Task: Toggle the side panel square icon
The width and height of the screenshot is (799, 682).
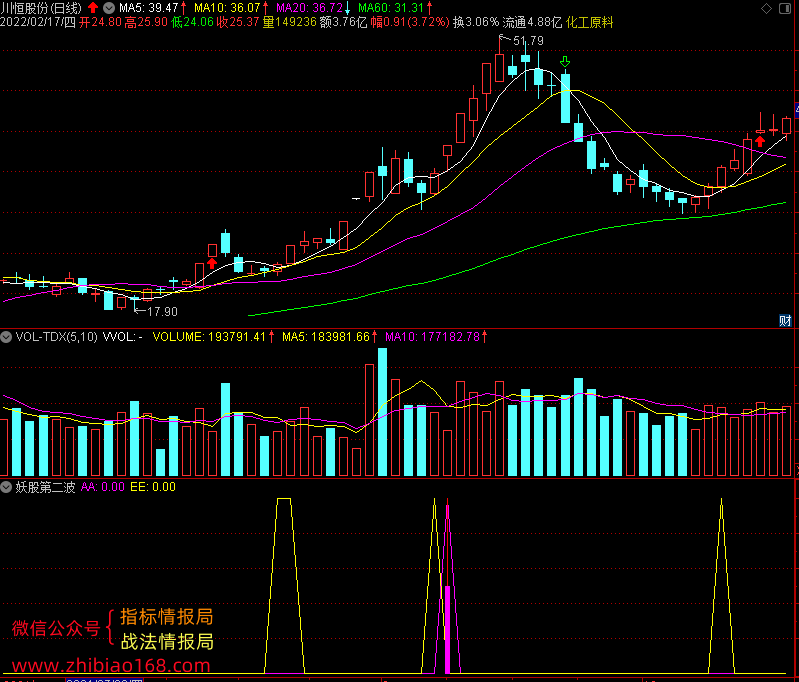Action: (x=785, y=8)
